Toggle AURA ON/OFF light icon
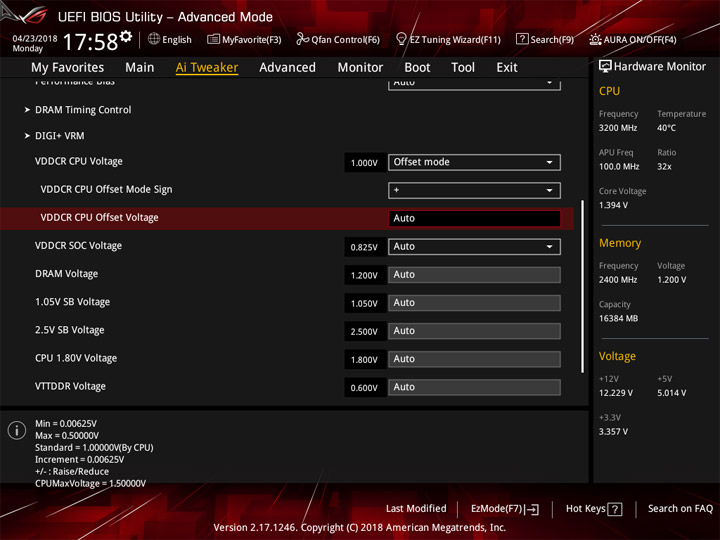Image resolution: width=720 pixels, height=540 pixels. (x=595, y=39)
